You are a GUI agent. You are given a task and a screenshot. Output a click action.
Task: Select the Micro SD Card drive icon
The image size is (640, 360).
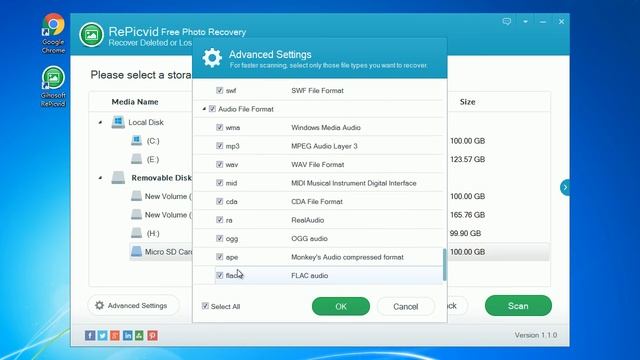coord(137,251)
